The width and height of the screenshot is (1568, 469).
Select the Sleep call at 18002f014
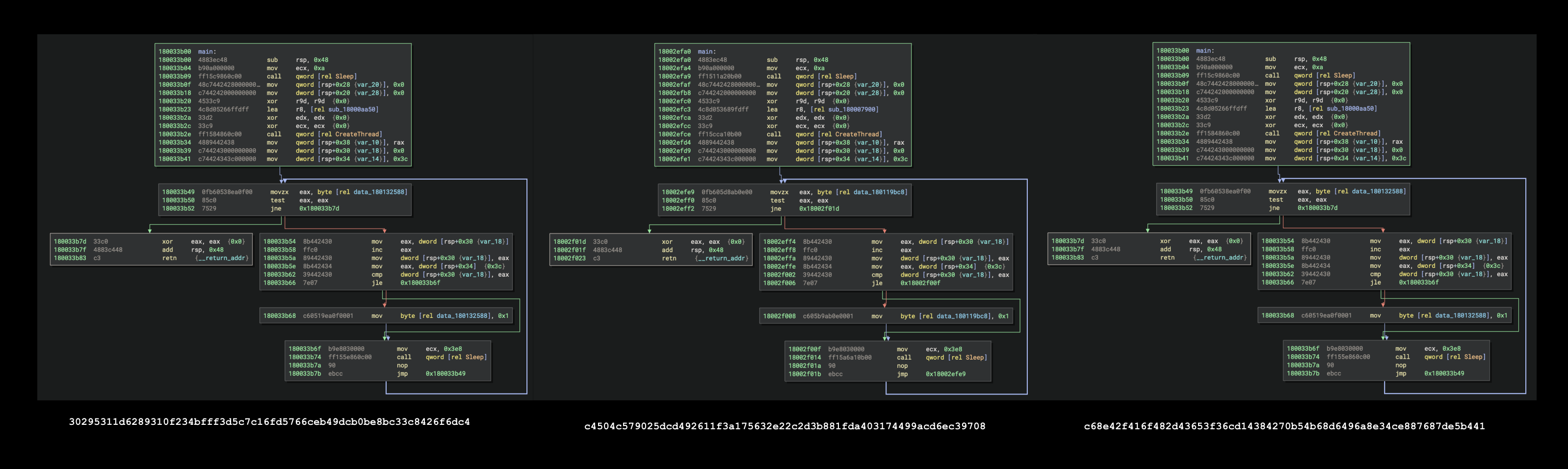[x=888, y=358]
